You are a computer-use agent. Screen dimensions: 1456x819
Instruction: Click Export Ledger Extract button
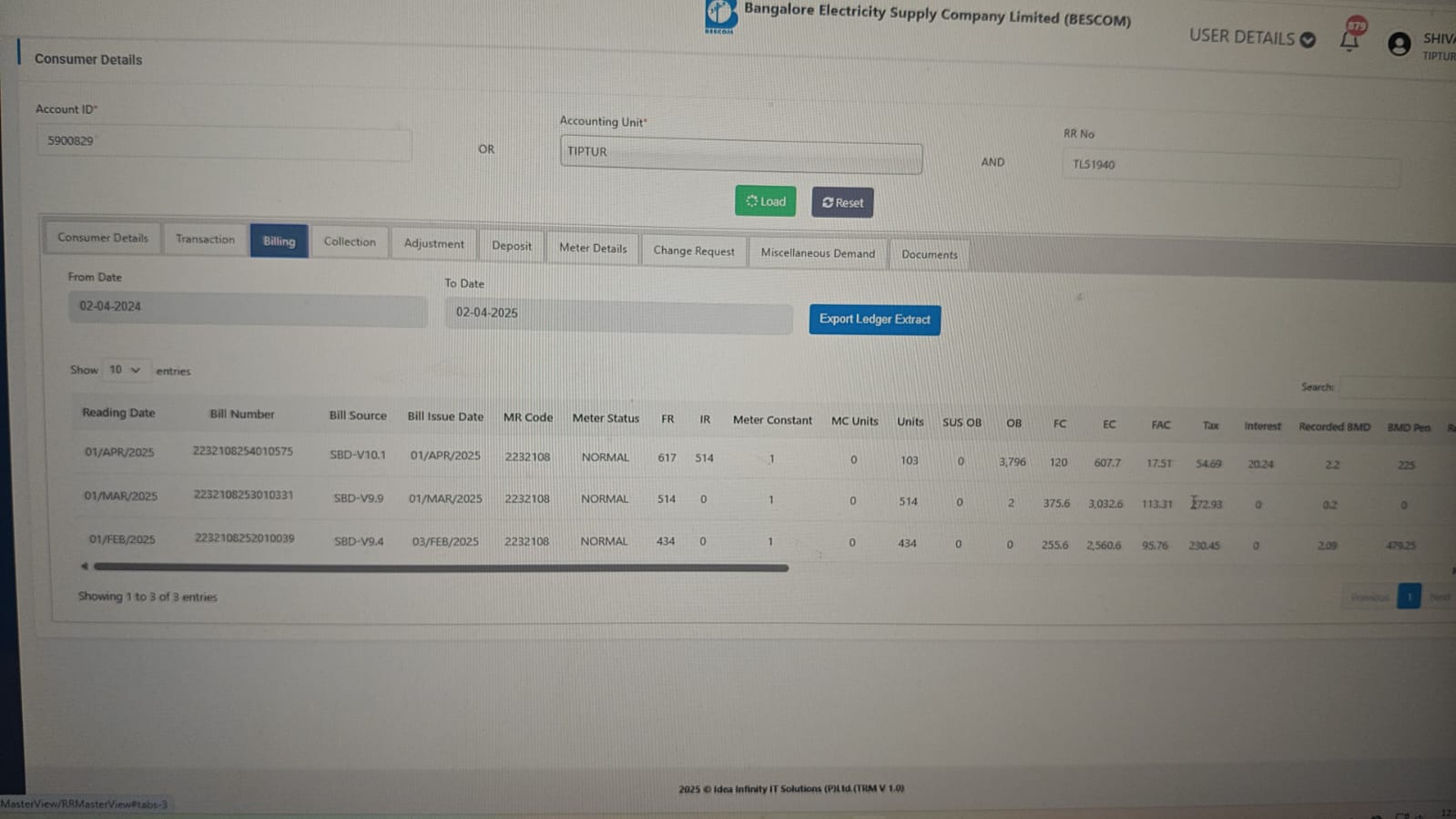point(874,319)
